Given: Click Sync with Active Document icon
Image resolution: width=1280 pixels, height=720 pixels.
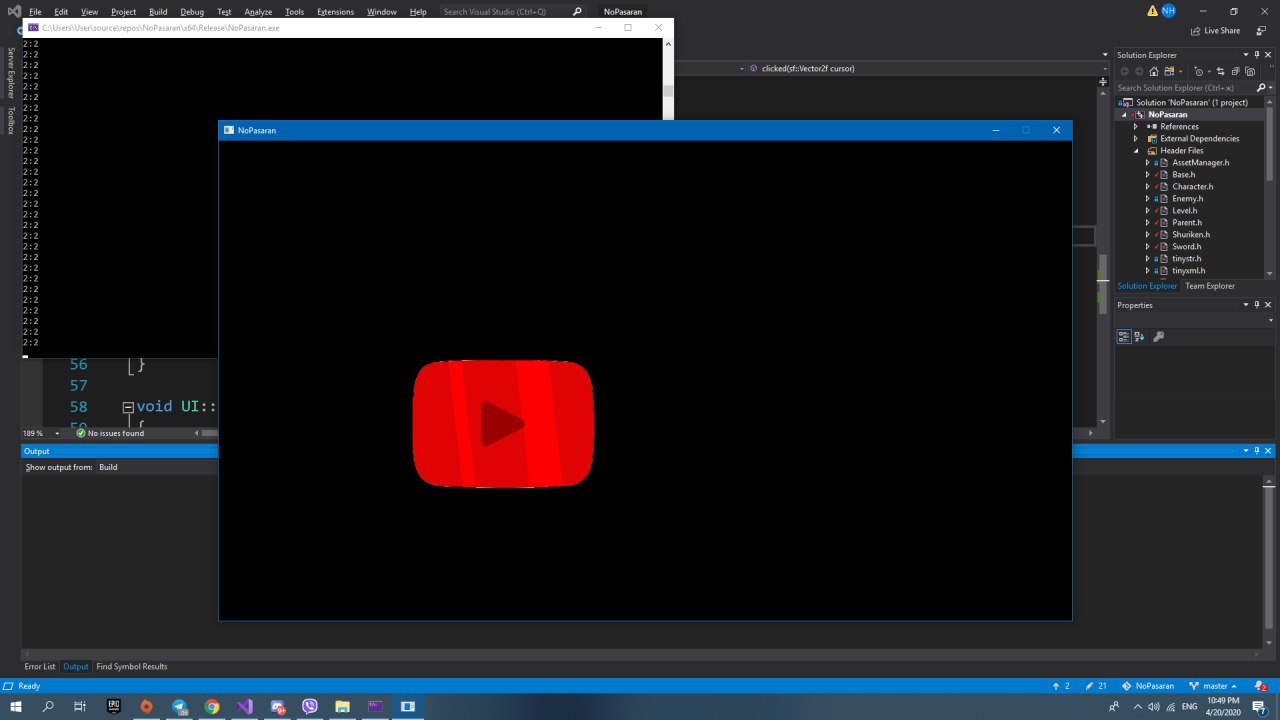Looking at the screenshot, I should point(1220,72).
